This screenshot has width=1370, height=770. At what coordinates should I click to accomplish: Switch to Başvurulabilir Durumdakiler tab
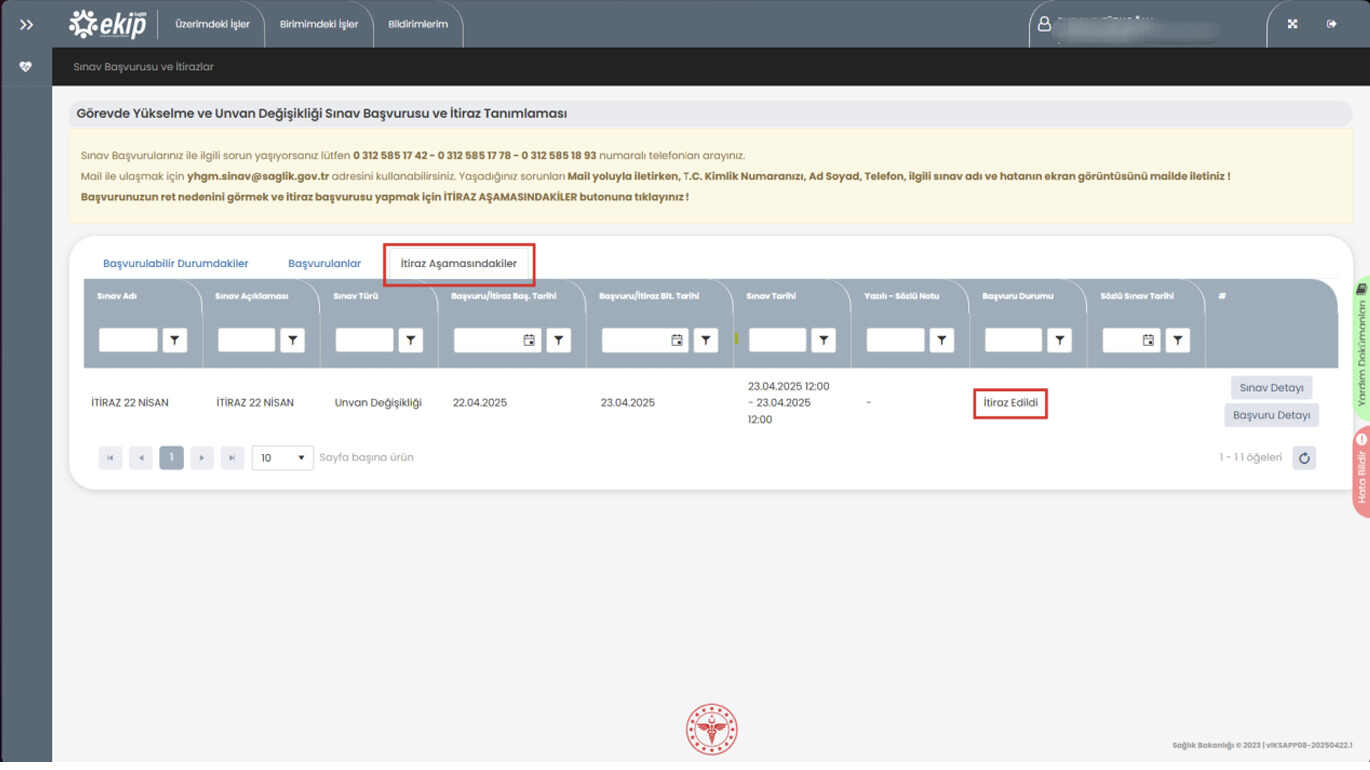175,263
